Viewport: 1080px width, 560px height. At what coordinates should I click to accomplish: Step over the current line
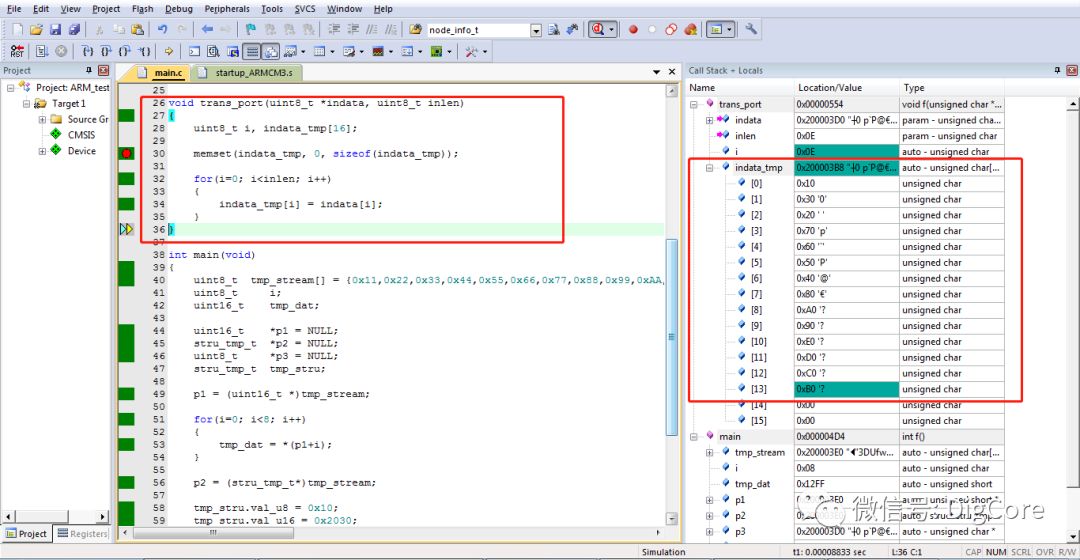click(106, 52)
